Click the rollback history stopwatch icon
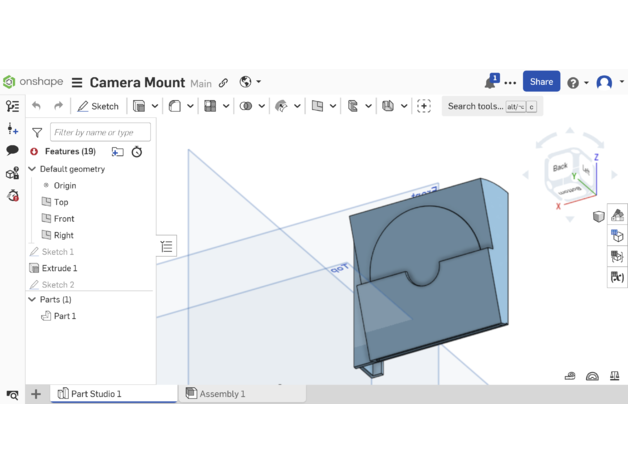The width and height of the screenshot is (628, 472). tap(137, 152)
